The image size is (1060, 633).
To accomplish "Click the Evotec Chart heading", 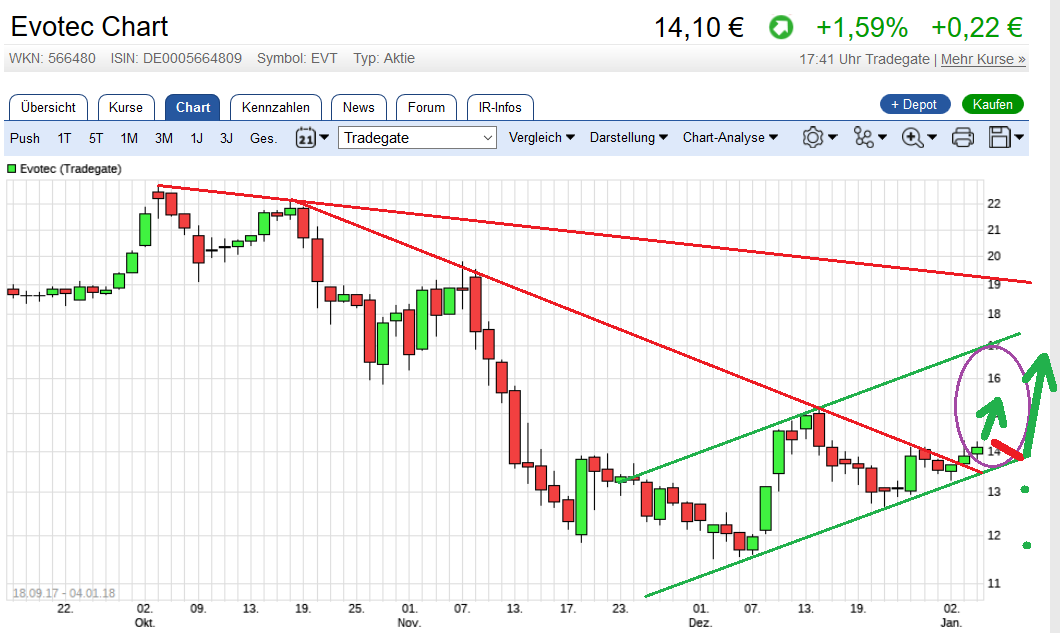I will tap(89, 26).
